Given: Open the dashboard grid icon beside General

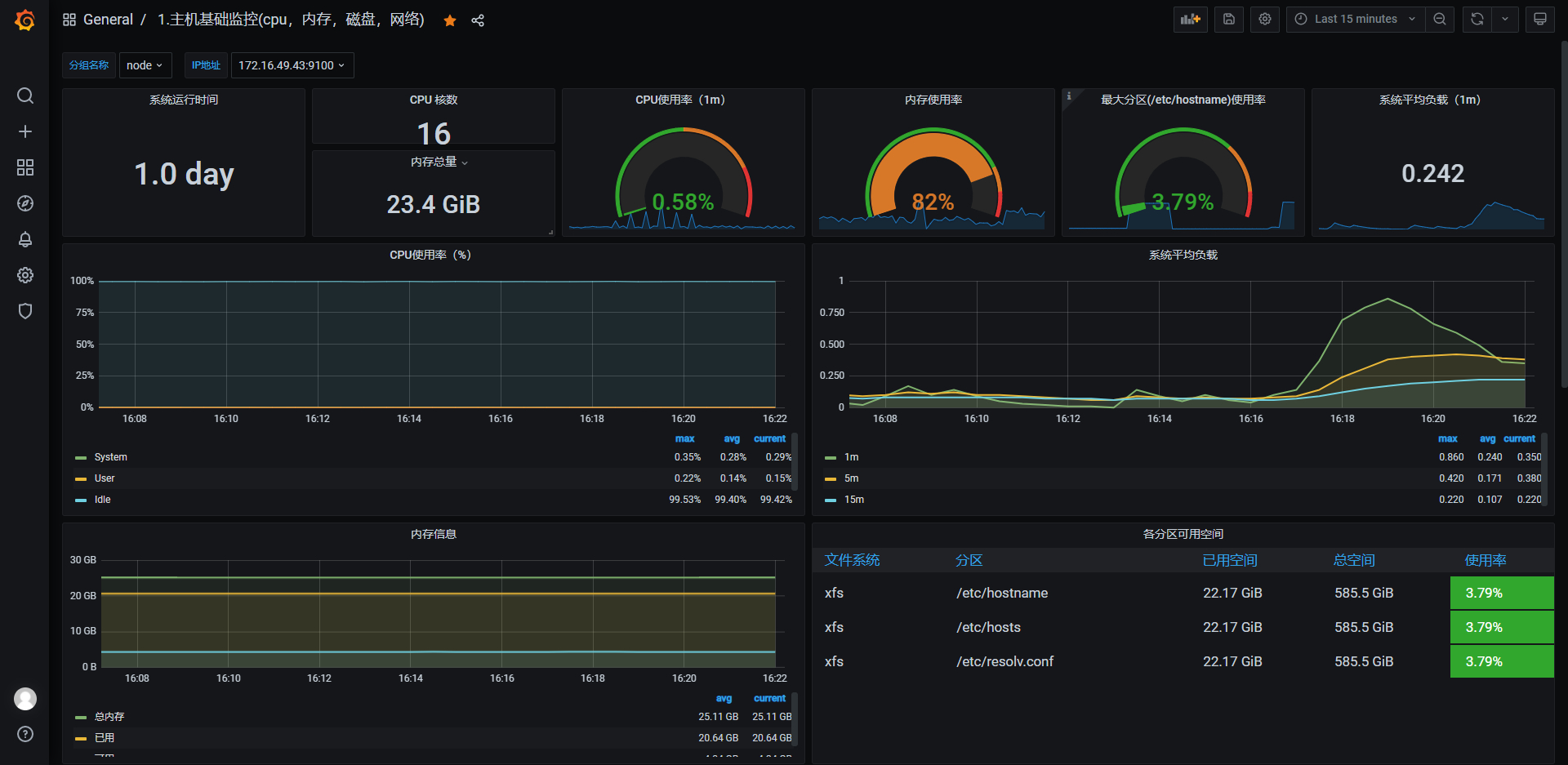Looking at the screenshot, I should coord(69,20).
